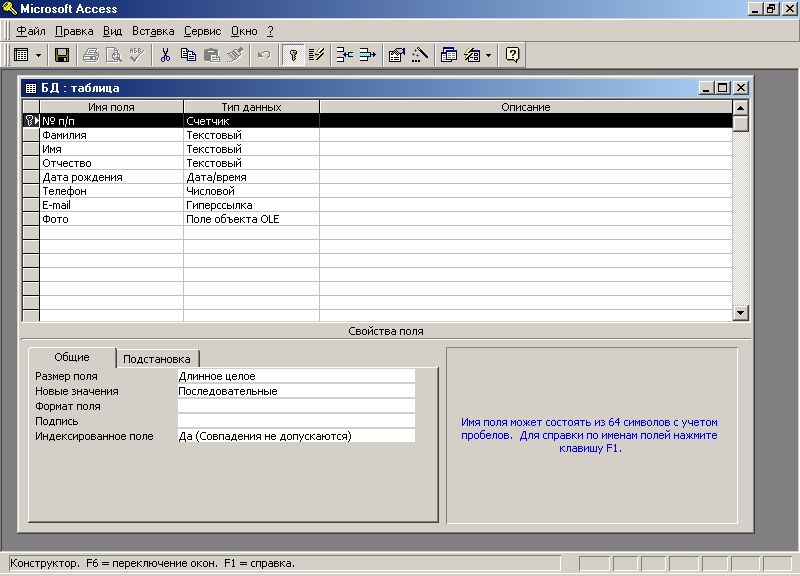Screen dimensions: 800x576
Task: Click the Новые значения value Последовательные
Action: pos(296,391)
